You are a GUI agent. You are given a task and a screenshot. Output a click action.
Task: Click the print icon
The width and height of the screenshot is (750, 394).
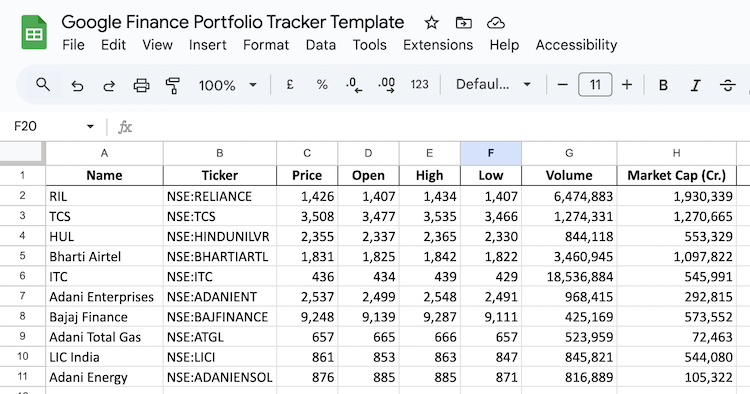point(141,86)
